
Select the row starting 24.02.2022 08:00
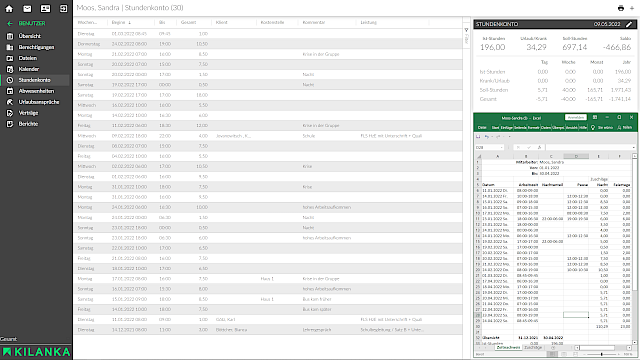pyautogui.click(x=269, y=44)
